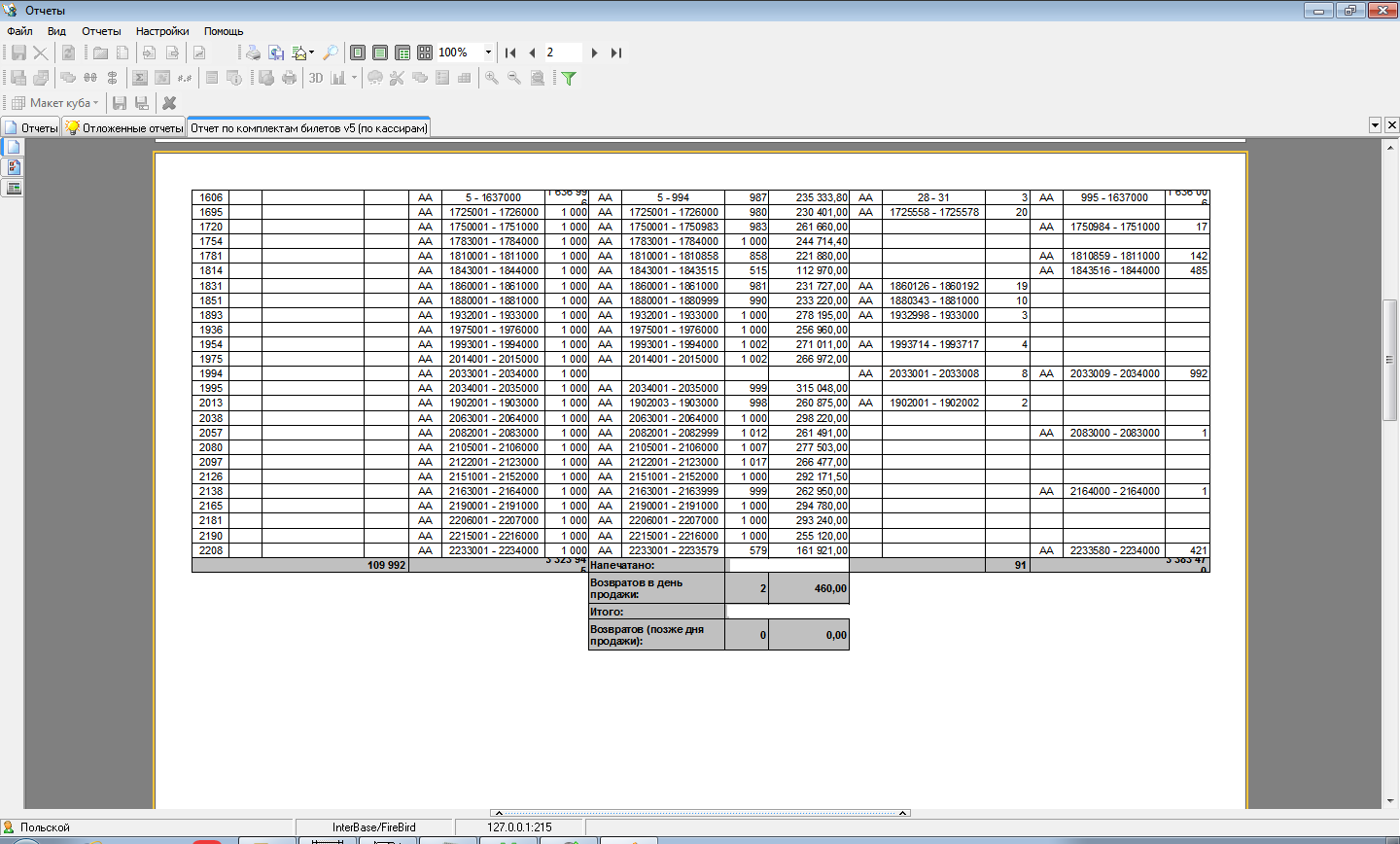Expand the bar chart type dropdown arrow
Viewport: 1400px width, 844px height.
coord(354,78)
